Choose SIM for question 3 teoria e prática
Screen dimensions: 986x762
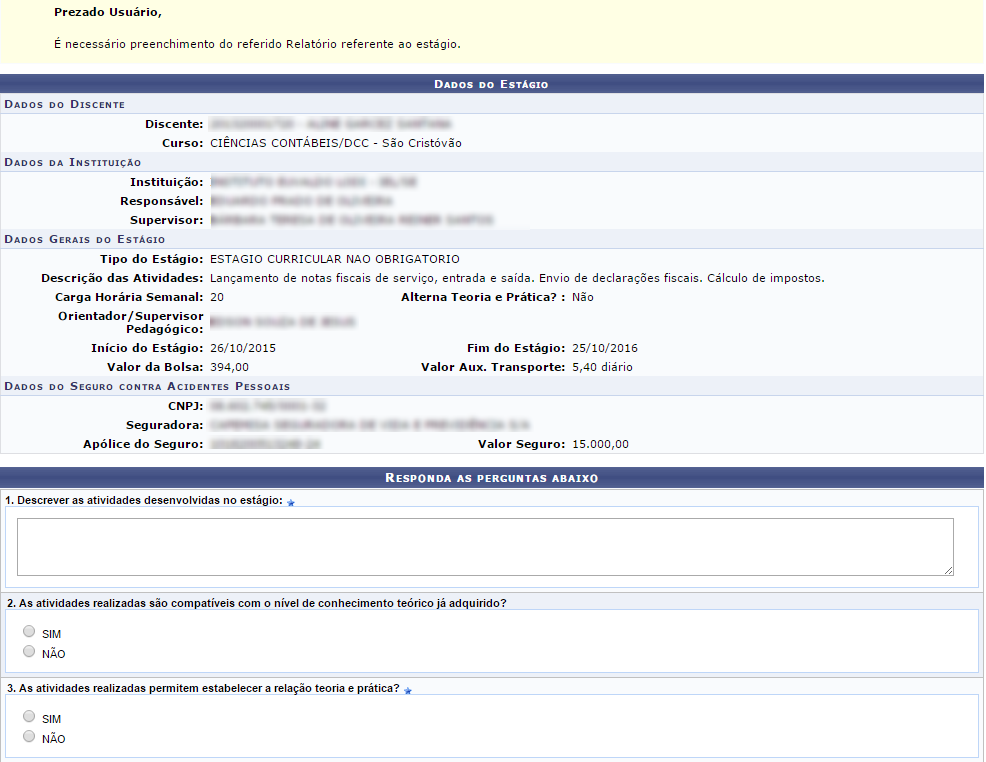[x=29, y=716]
